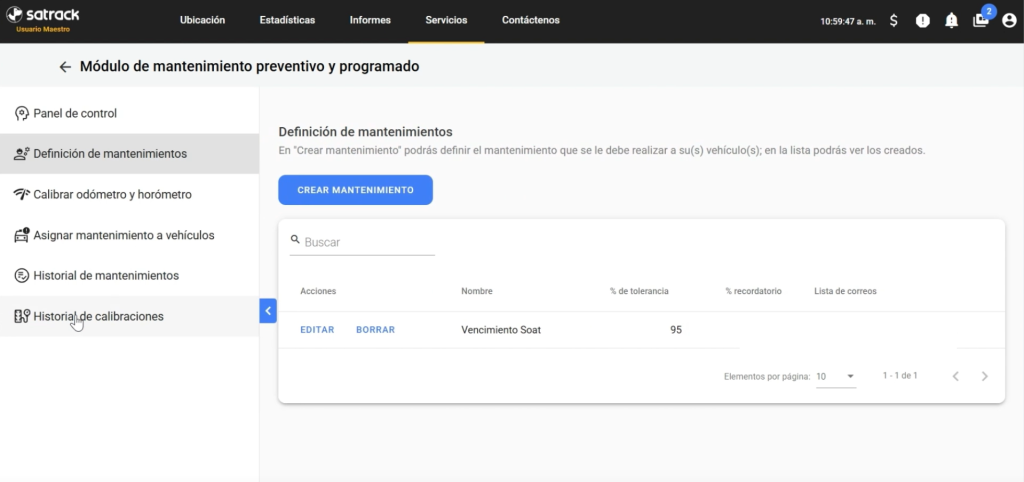Image resolution: width=1024 pixels, height=482 pixels.
Task: Select Panel de control in sidebar
Action: 129,114
